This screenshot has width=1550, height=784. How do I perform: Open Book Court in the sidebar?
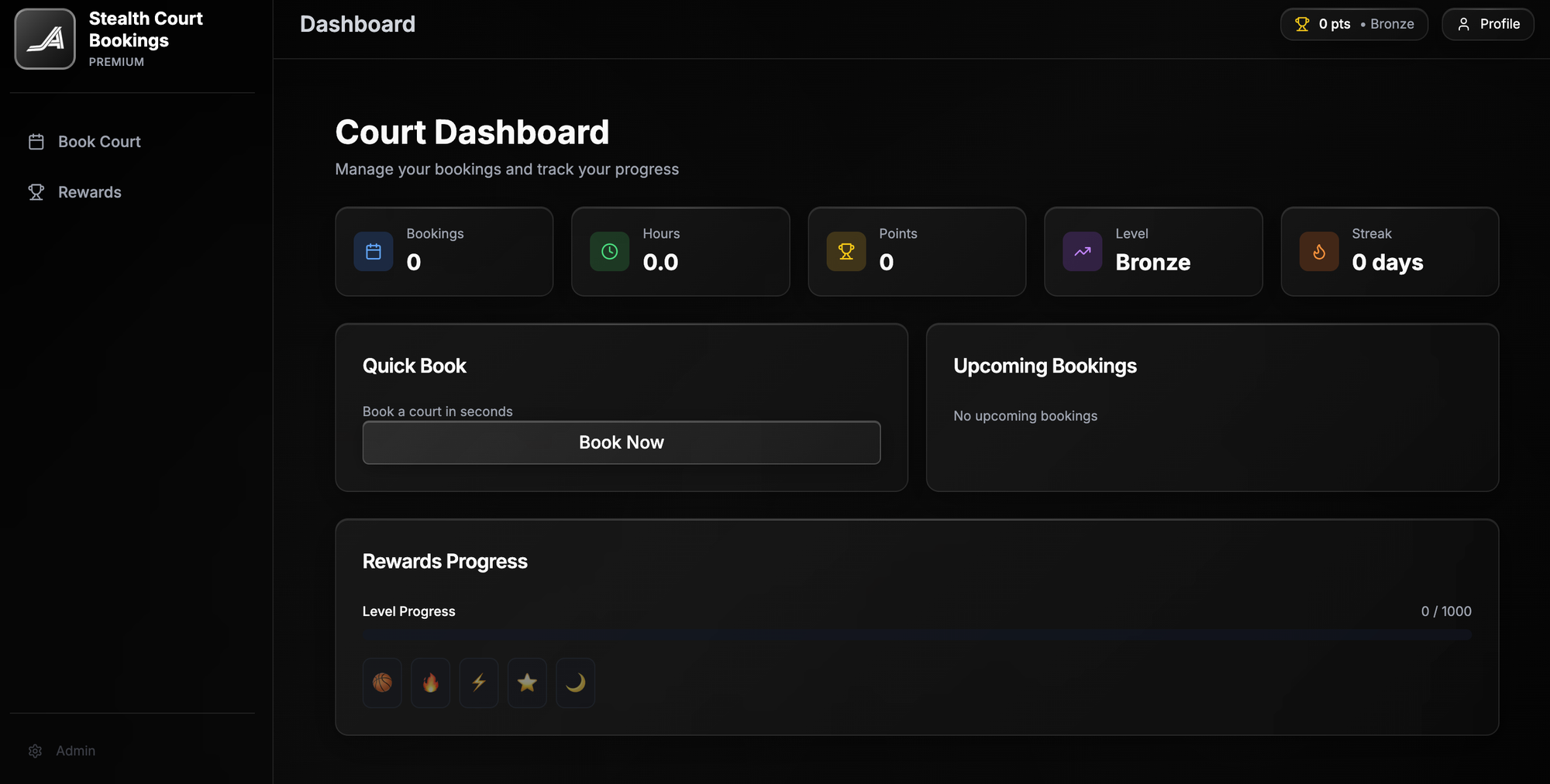click(99, 142)
